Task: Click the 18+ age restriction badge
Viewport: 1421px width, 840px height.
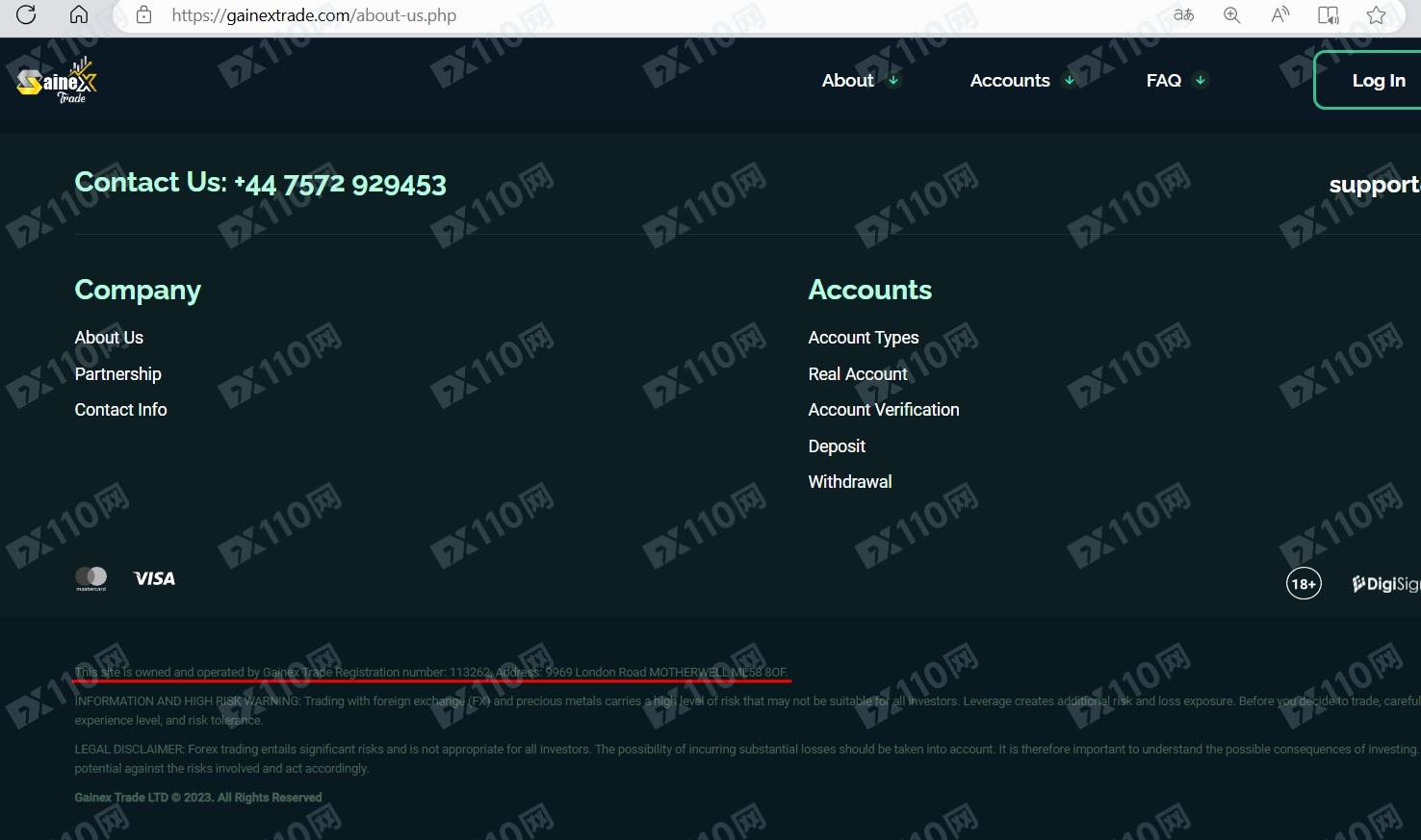Action: click(x=1304, y=583)
